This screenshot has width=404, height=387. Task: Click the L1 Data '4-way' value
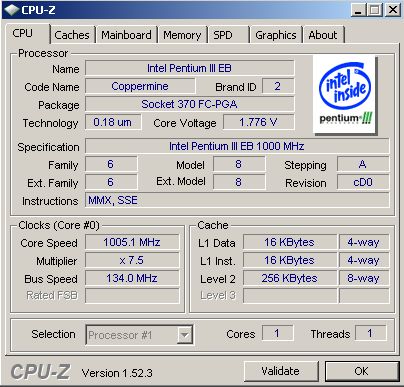pyautogui.click(x=364, y=242)
